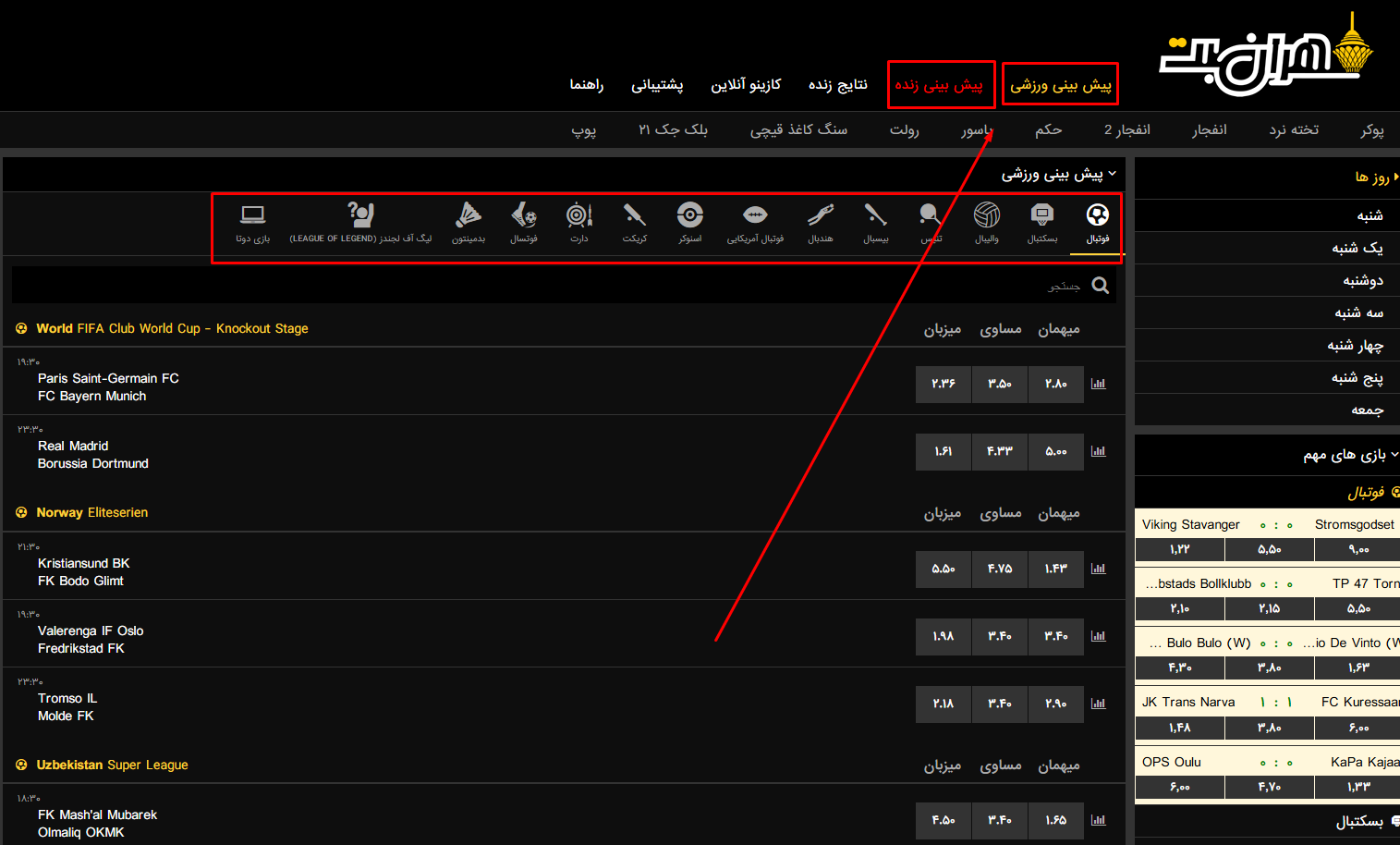
Task: Open سنگ کاغذ قیچی game link
Action: click(798, 130)
